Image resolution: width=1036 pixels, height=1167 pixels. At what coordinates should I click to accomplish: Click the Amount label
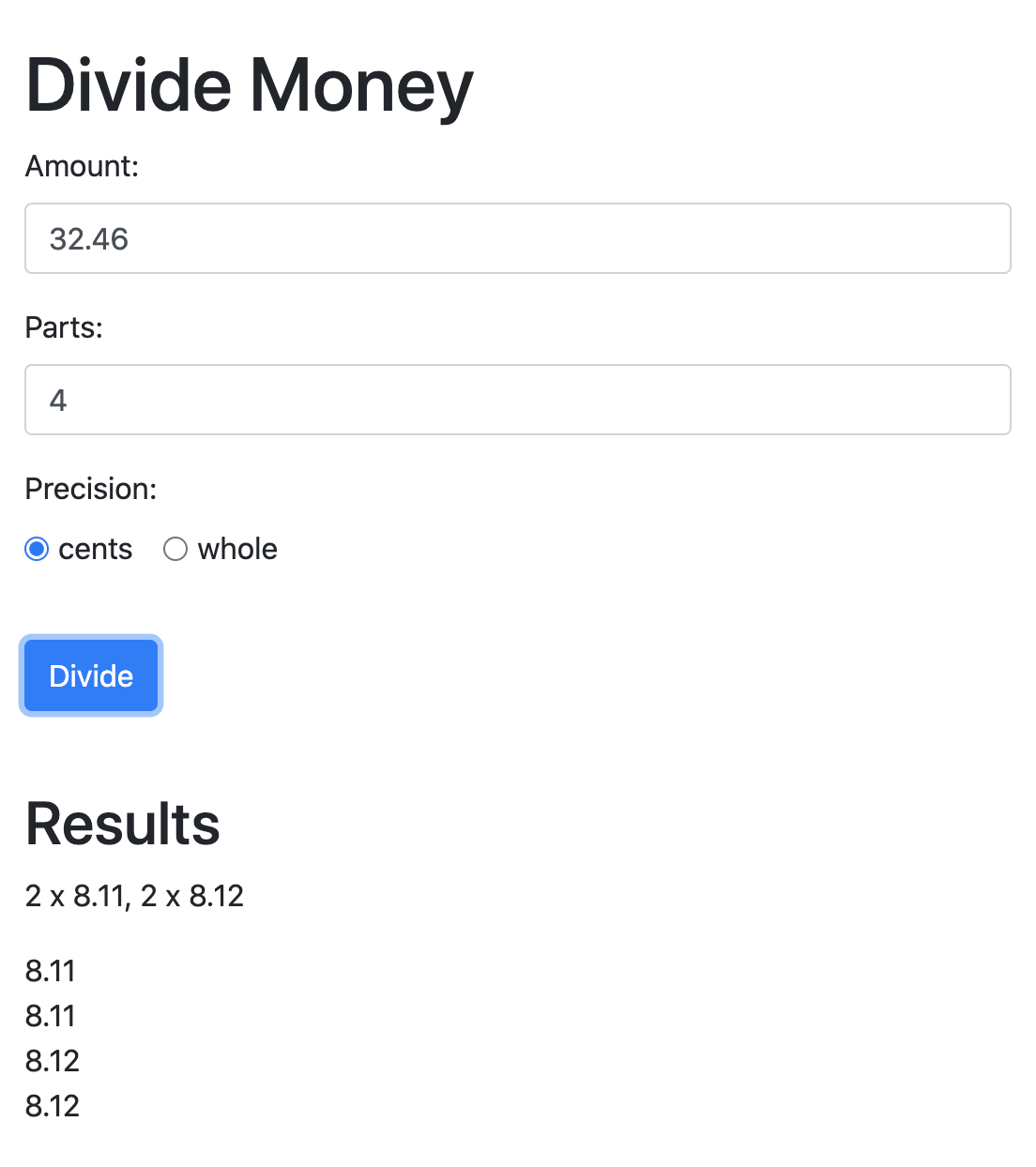81,166
